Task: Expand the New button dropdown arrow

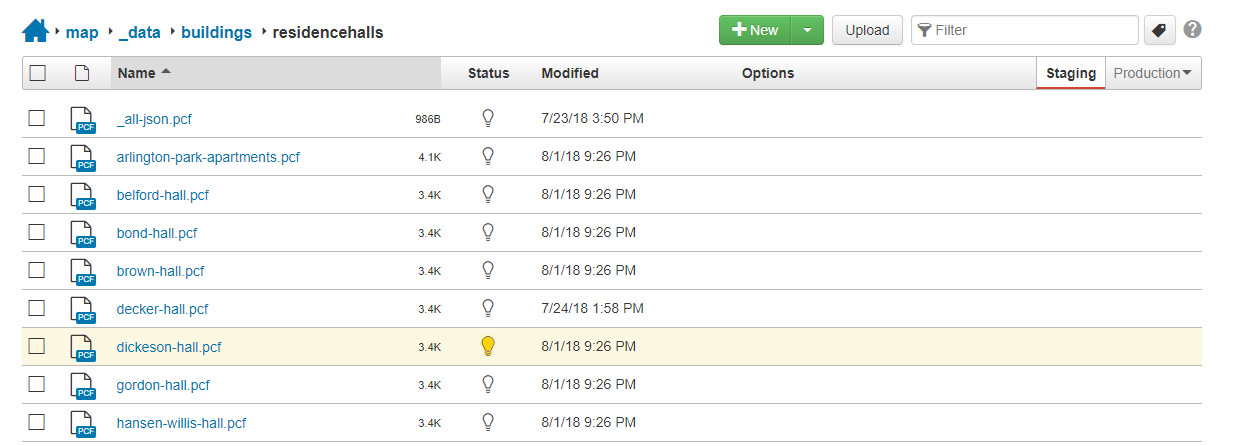Action: coord(807,30)
